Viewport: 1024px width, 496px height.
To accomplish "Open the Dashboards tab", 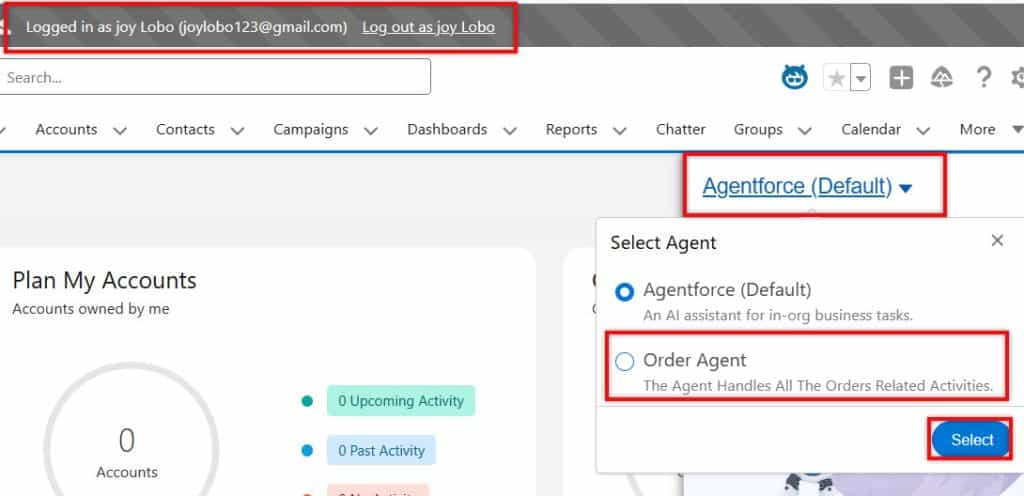I will tap(447, 129).
